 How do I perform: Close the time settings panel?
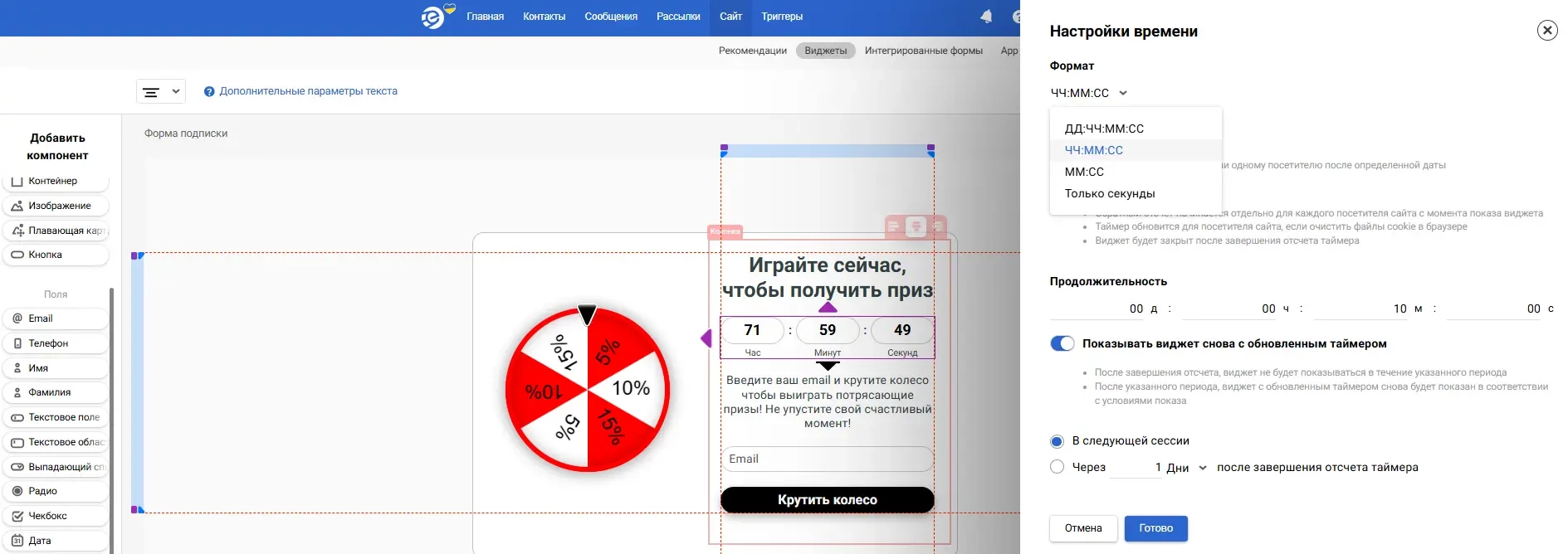pos(1546,31)
